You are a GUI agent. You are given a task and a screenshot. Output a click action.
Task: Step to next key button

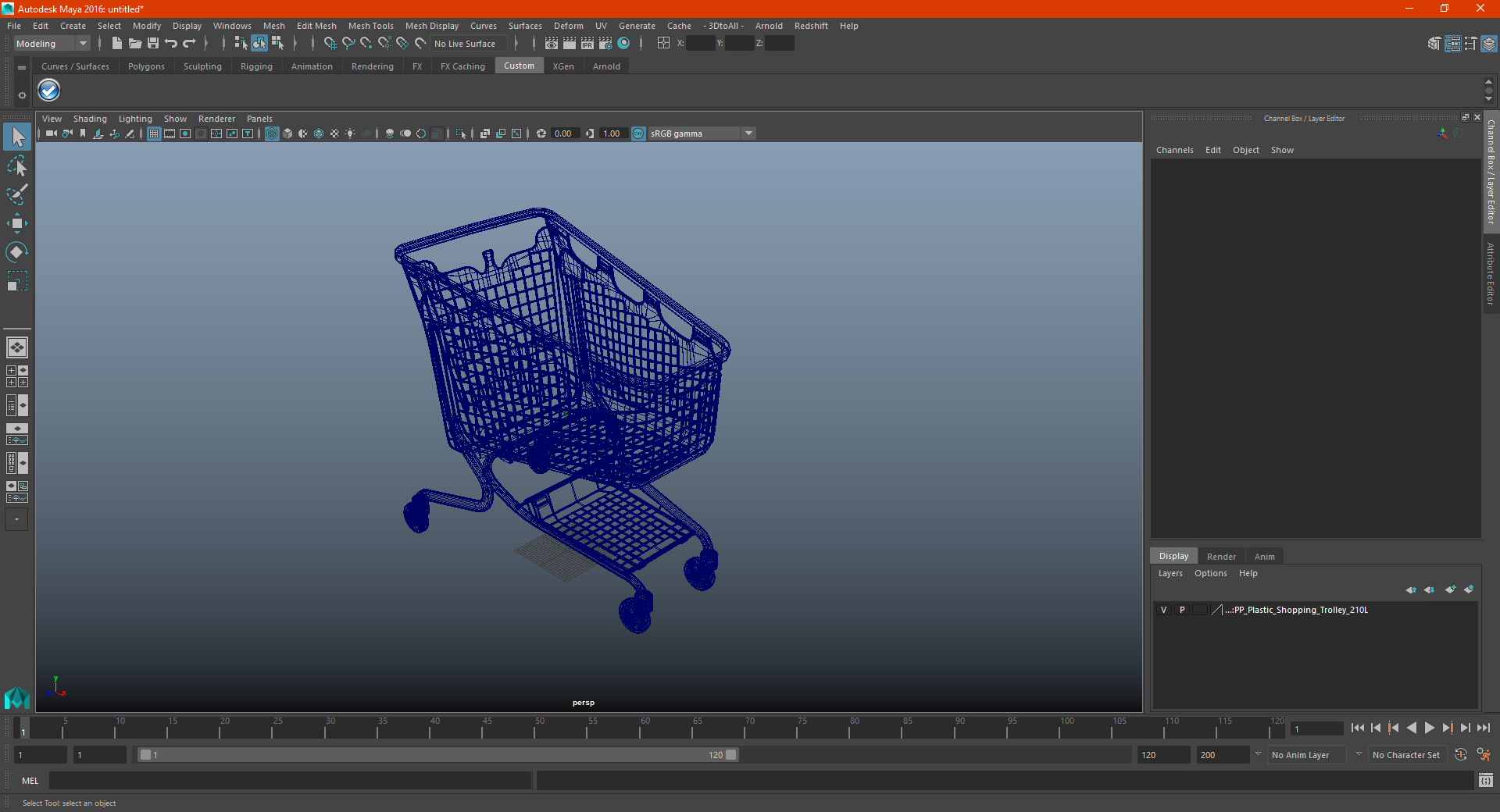(x=1447, y=728)
